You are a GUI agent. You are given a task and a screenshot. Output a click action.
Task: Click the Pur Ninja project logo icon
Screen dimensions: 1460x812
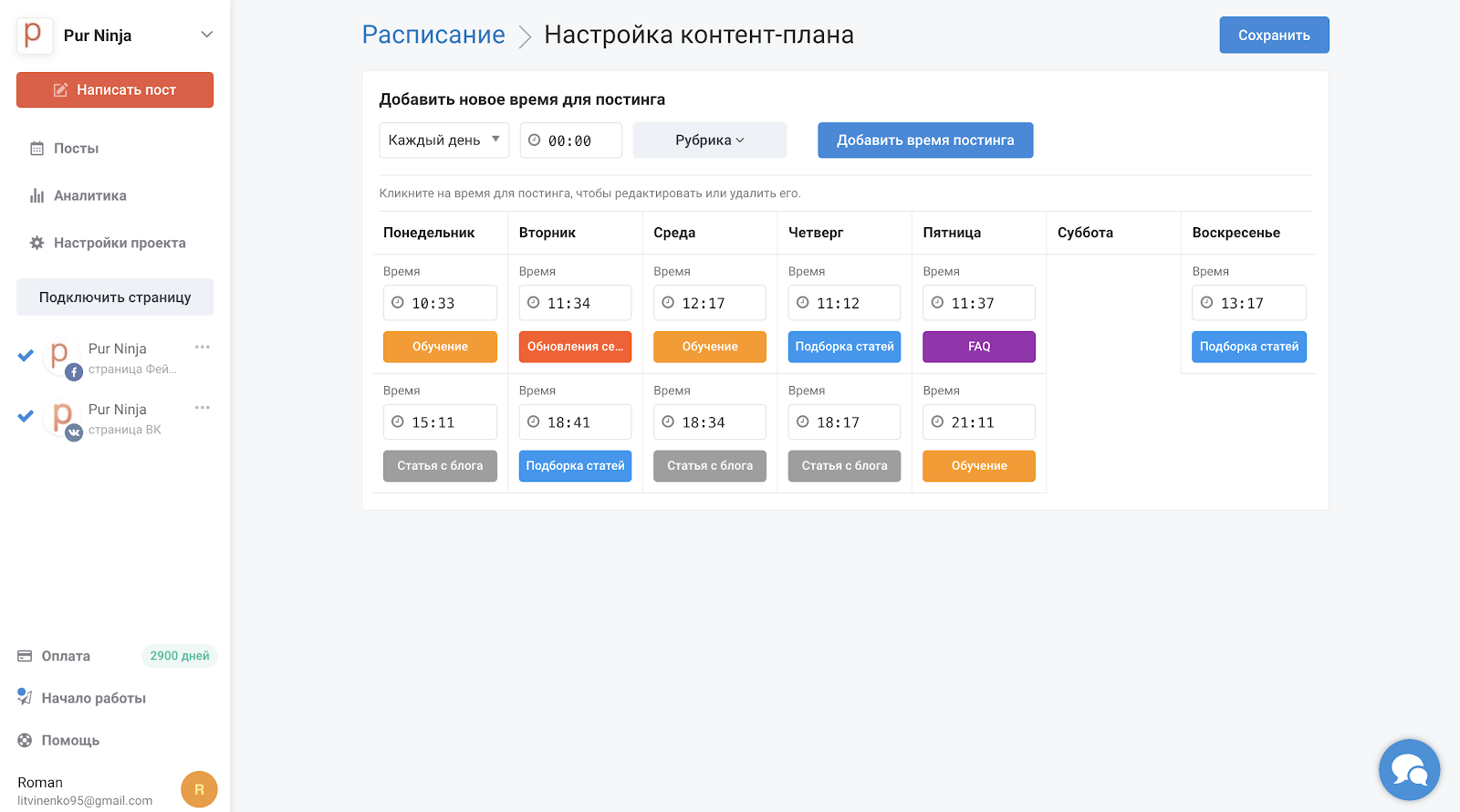pyautogui.click(x=35, y=36)
